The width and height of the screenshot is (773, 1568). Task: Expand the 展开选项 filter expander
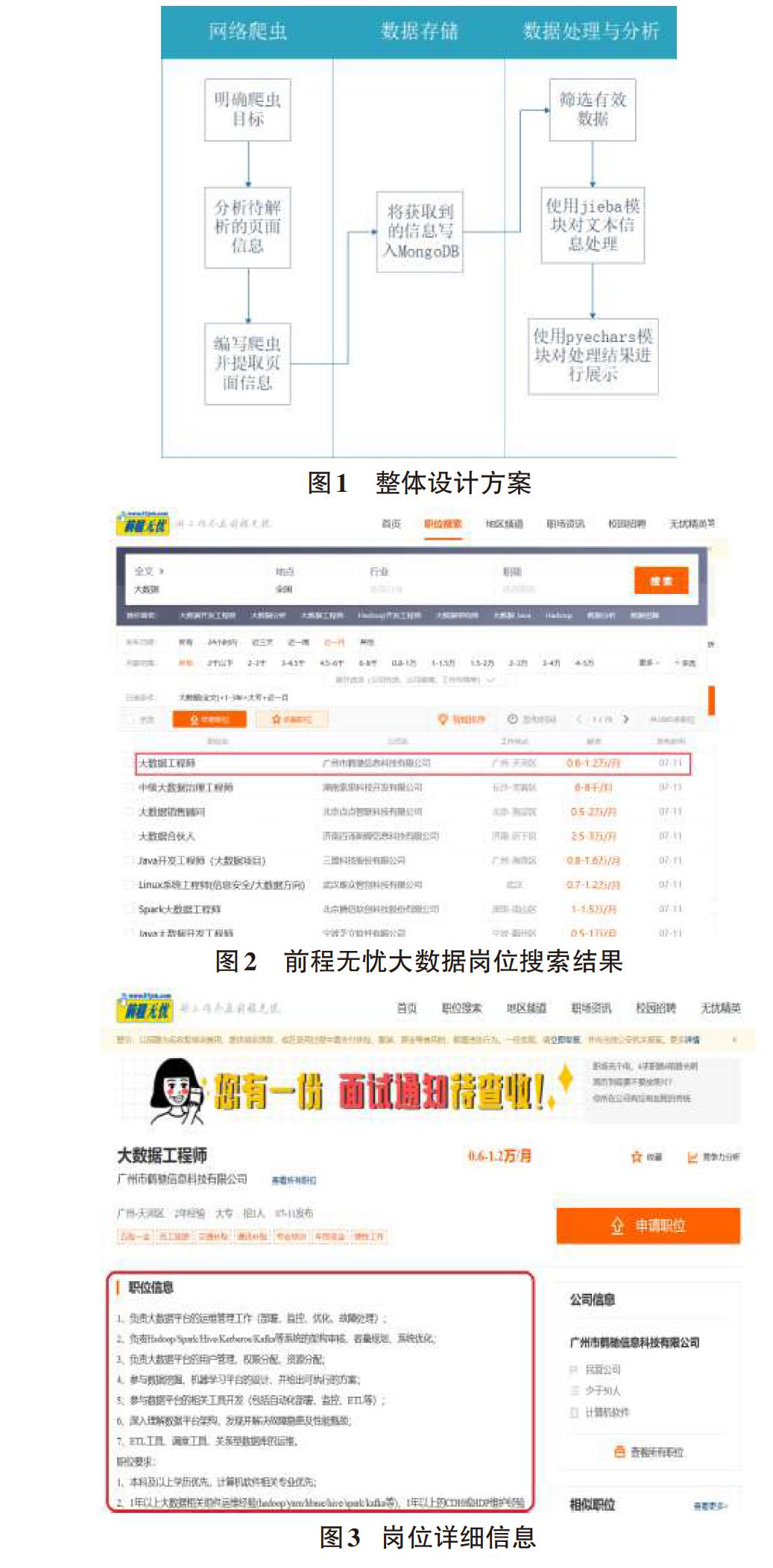(x=415, y=680)
